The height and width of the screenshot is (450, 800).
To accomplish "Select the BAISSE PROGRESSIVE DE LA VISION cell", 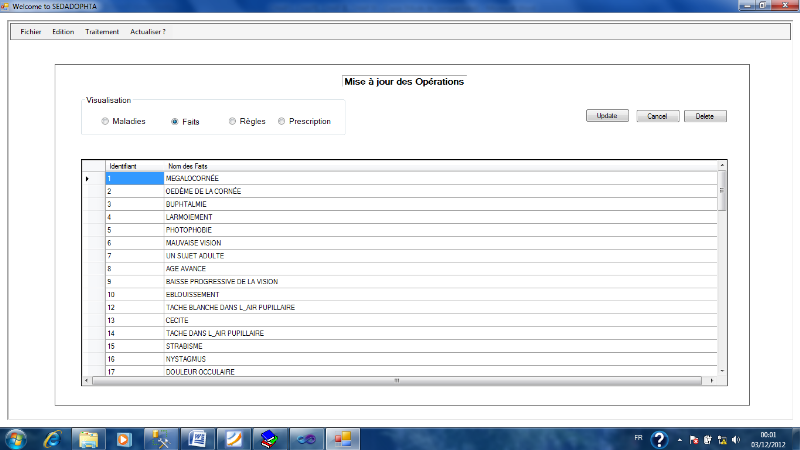I will (x=441, y=282).
